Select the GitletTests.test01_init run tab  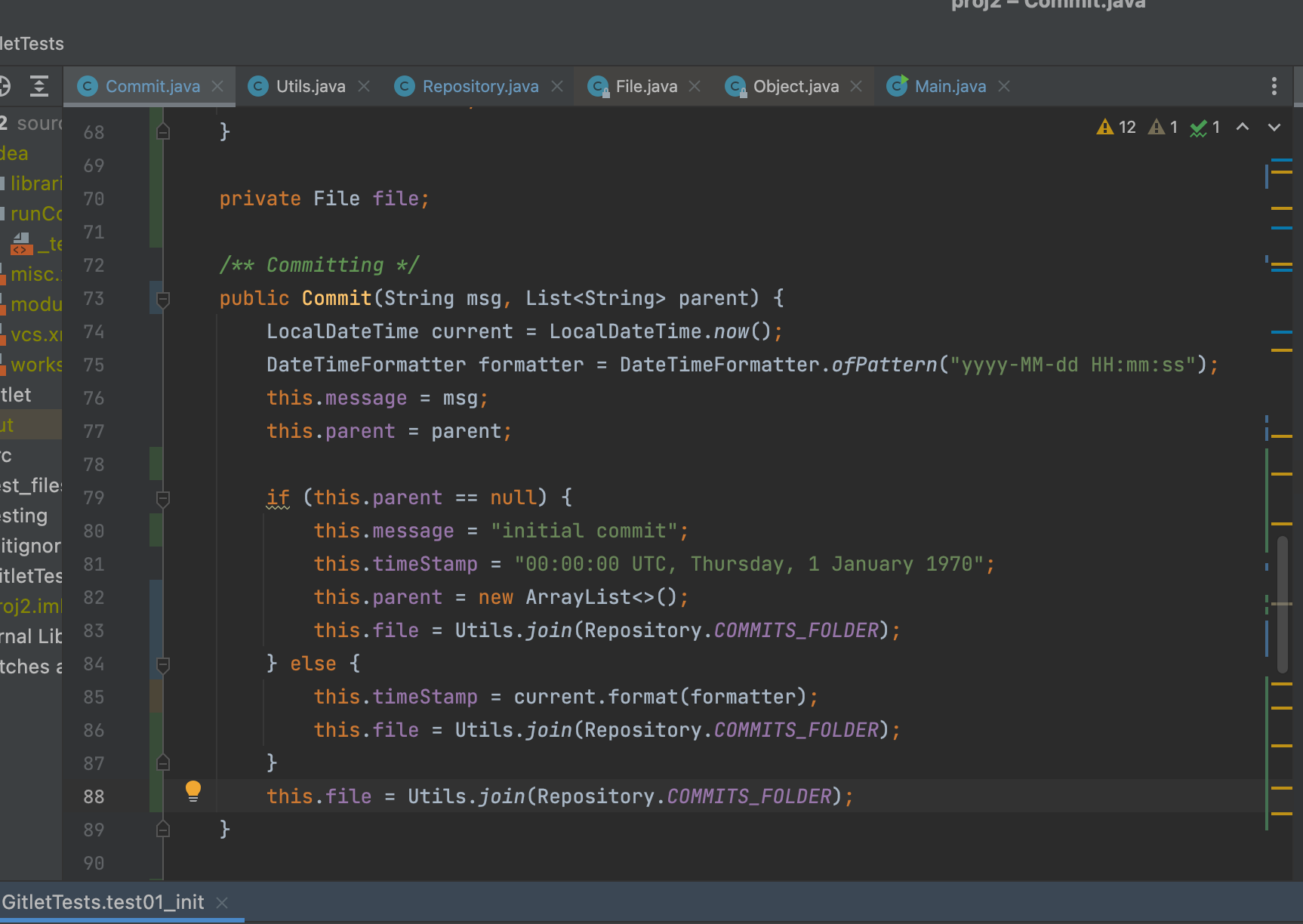(x=103, y=902)
